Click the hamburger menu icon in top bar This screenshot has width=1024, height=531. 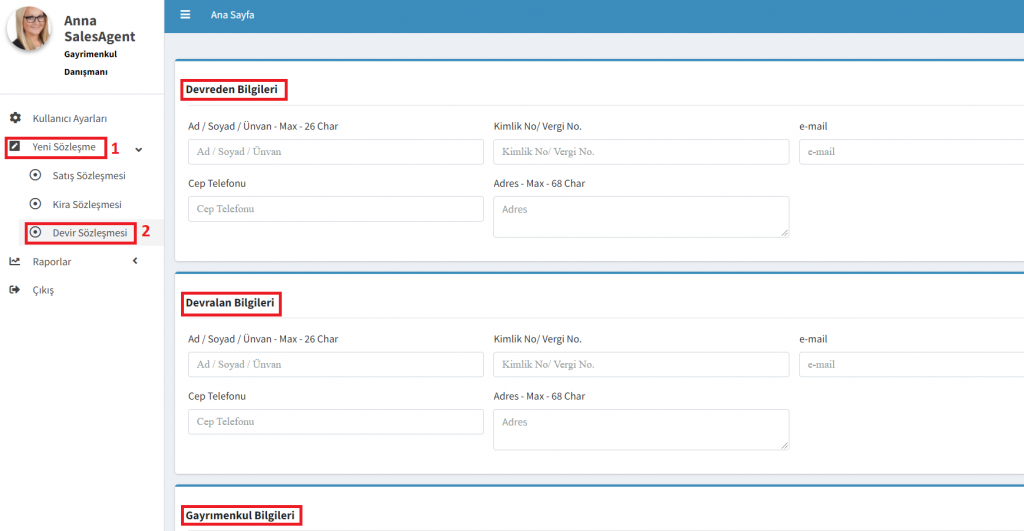click(185, 15)
